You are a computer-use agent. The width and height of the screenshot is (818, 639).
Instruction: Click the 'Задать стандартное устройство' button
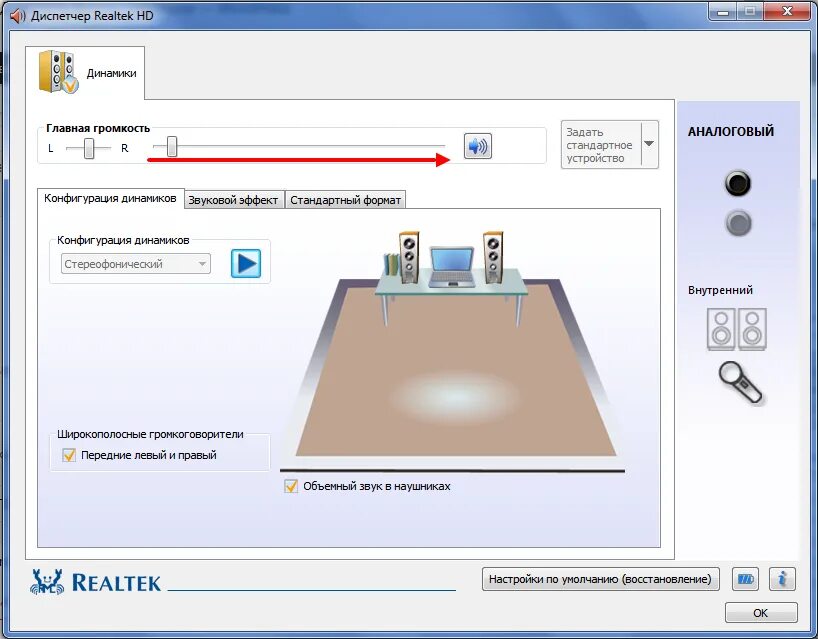click(600, 144)
